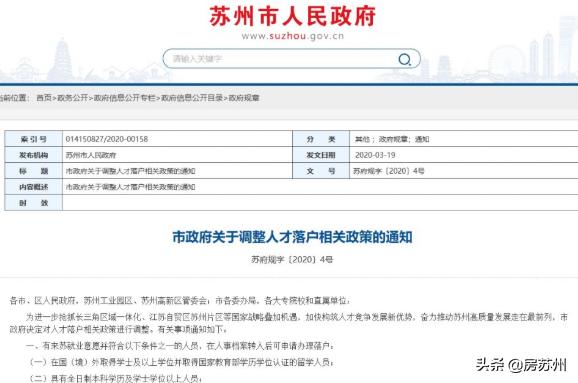This screenshot has width=578, height=383.
Task: Select the 其他；政府规章；通知 category value
Action: point(392,139)
